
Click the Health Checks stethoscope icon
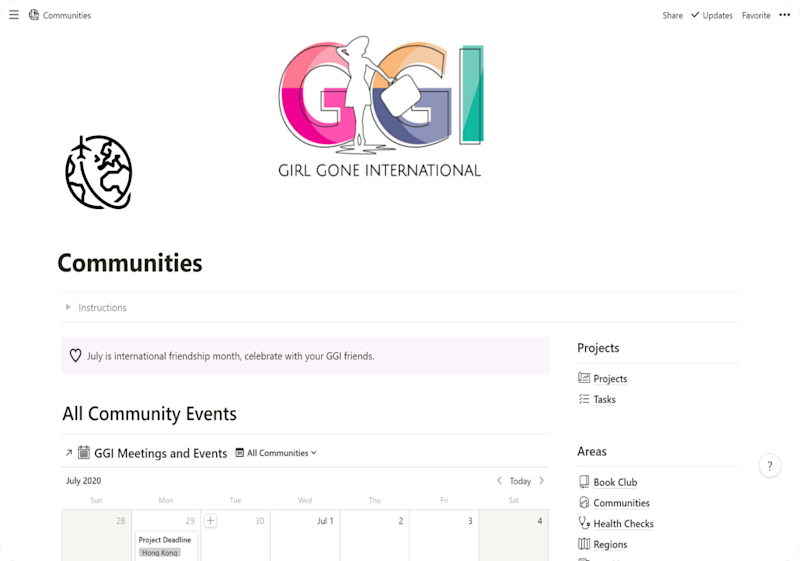point(584,523)
